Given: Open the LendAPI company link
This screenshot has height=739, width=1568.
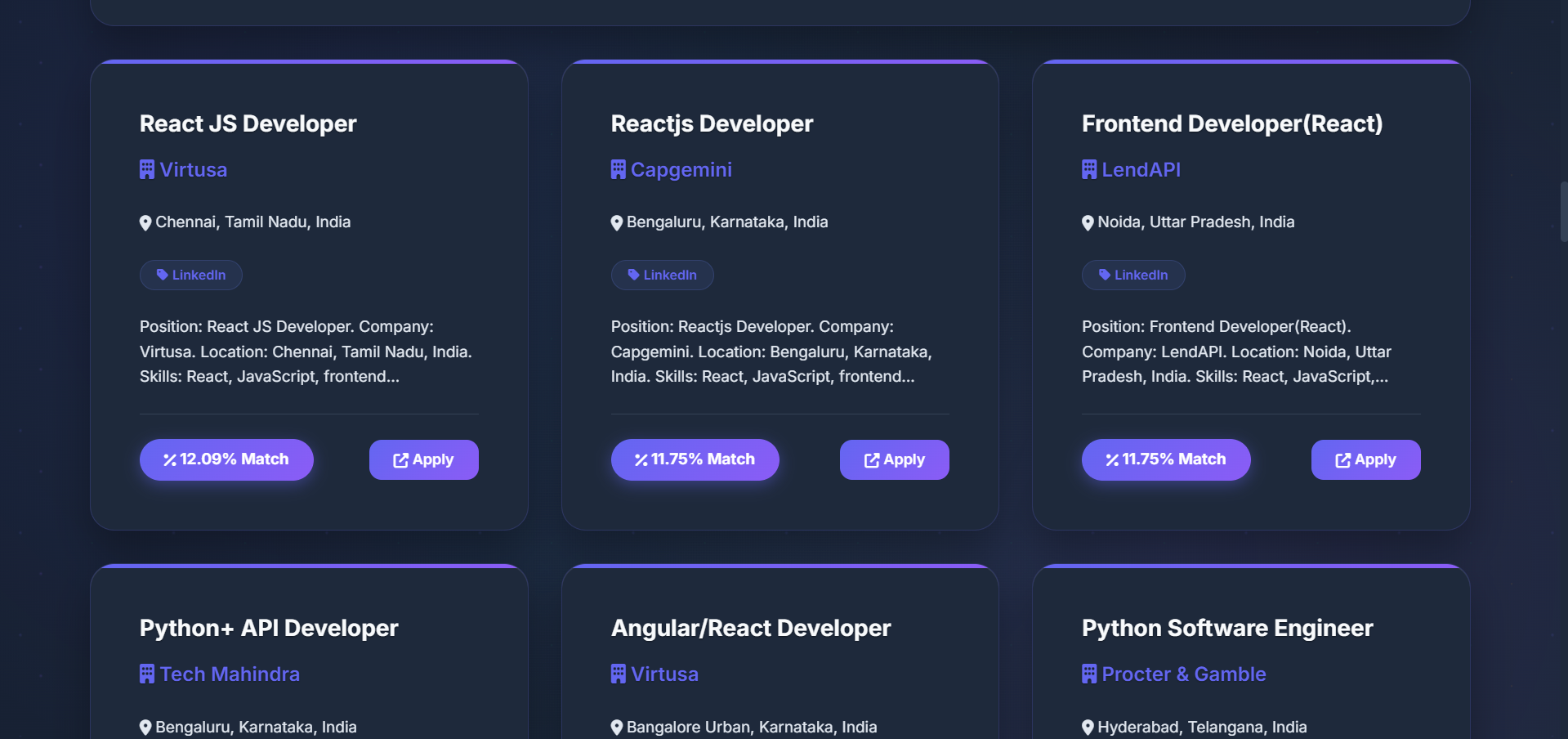Looking at the screenshot, I should [1141, 169].
